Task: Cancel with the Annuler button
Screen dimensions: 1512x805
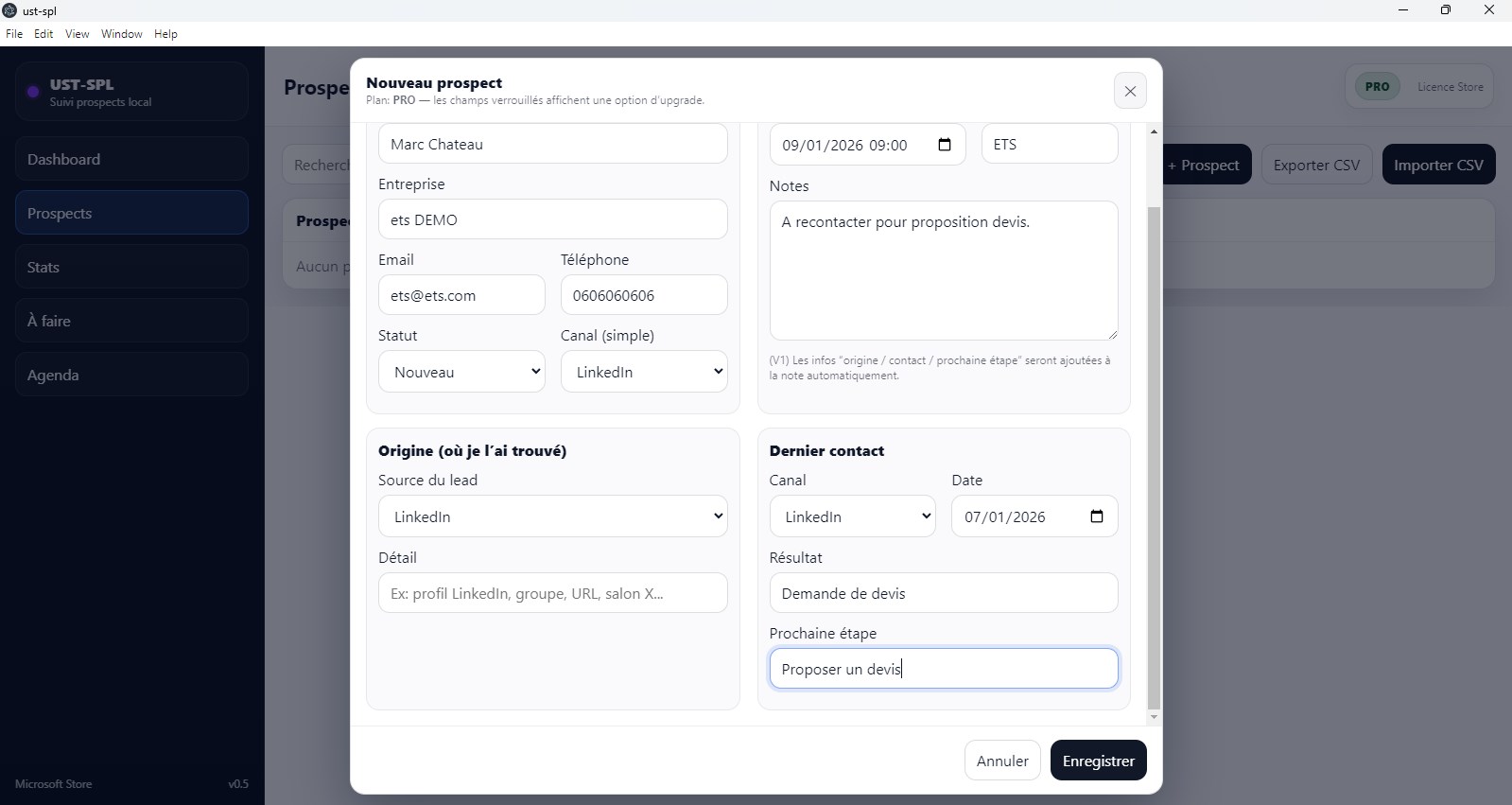Action: (1002, 761)
